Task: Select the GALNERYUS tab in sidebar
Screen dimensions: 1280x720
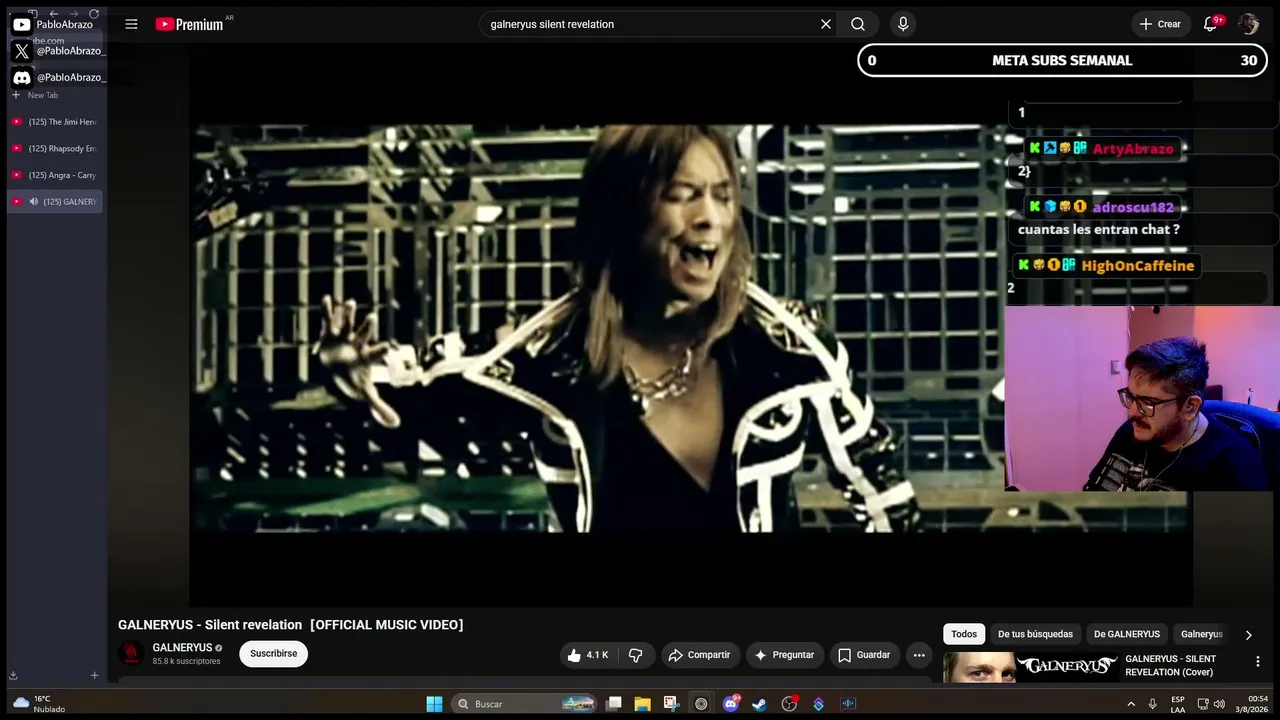Action: [x=56, y=202]
